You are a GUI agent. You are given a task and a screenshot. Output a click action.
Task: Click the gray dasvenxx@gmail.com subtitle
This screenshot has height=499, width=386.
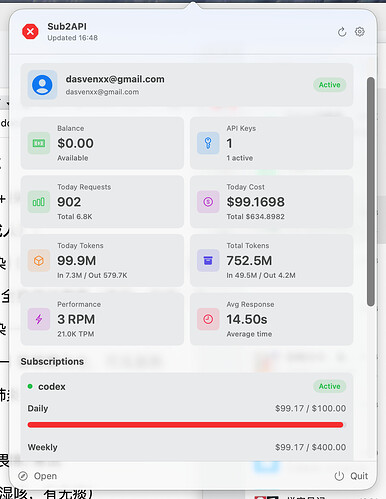click(102, 92)
